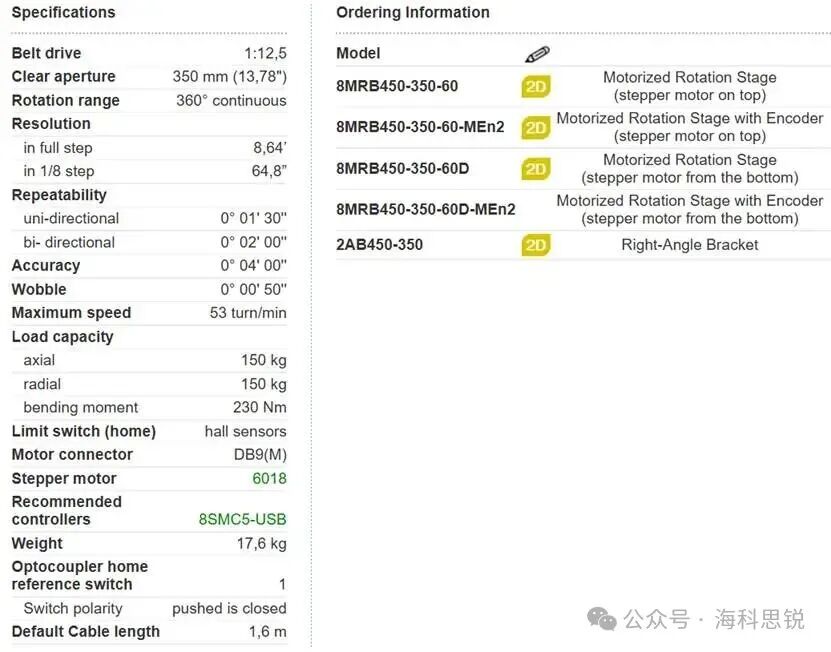This screenshot has width=831, height=652.
Task: Select the 2AB450-350 model name
Action: tap(379, 244)
